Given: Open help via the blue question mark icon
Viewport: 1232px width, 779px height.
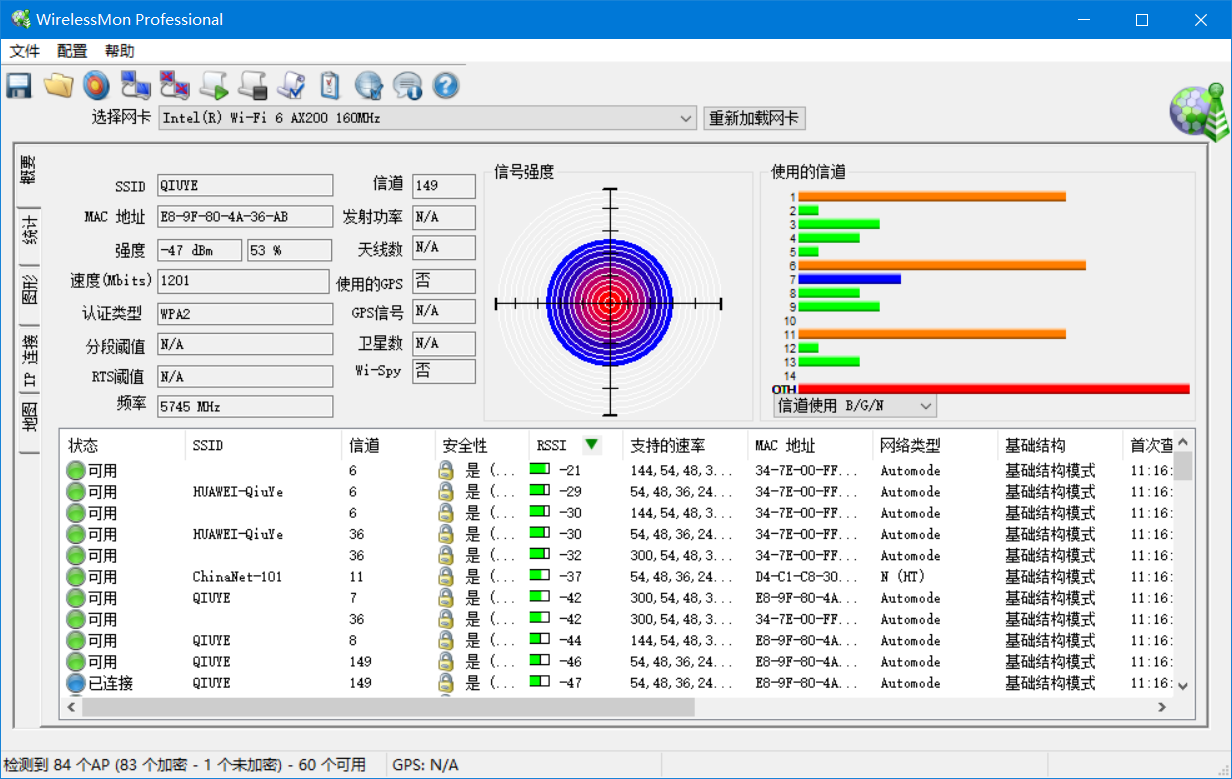Looking at the screenshot, I should [446, 86].
